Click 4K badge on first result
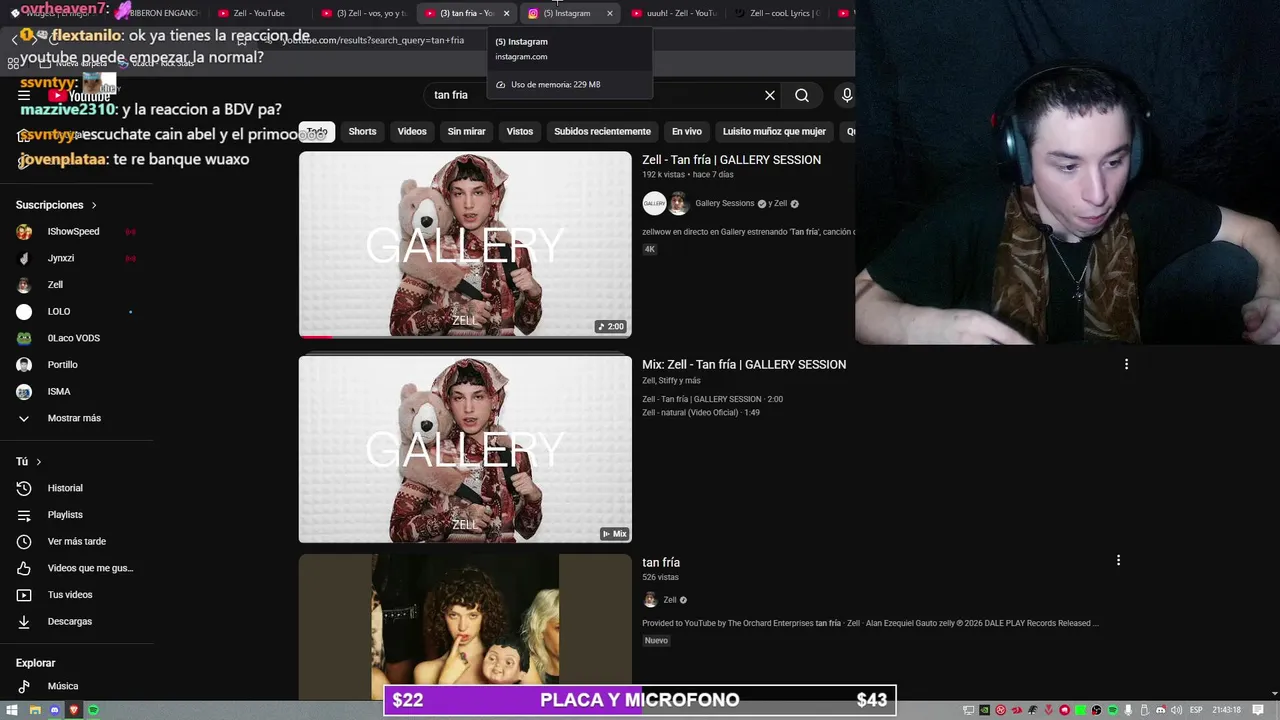Image resolution: width=1280 pixels, height=720 pixels. click(x=650, y=249)
